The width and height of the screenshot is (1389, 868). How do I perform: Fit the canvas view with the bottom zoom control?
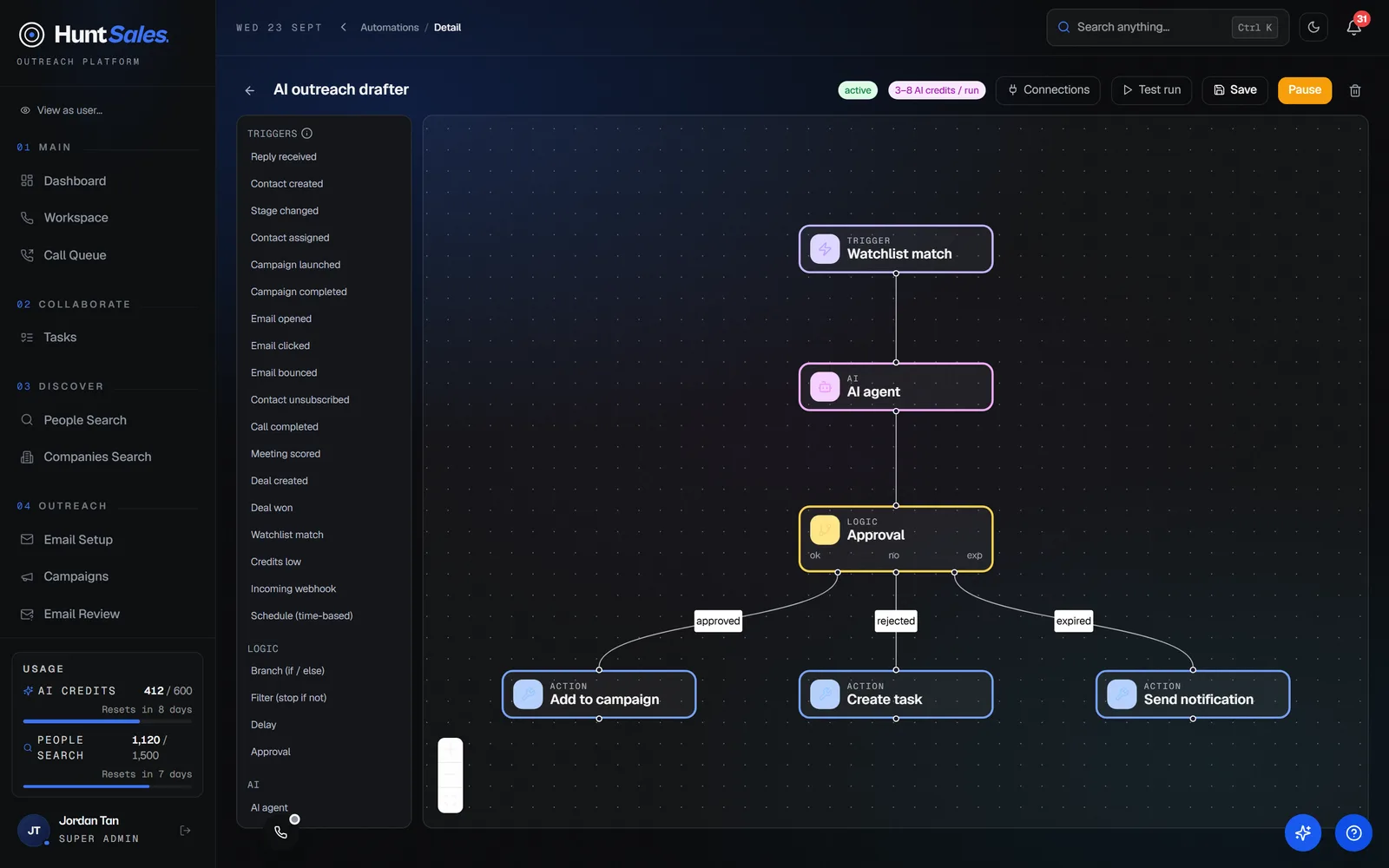451,802
